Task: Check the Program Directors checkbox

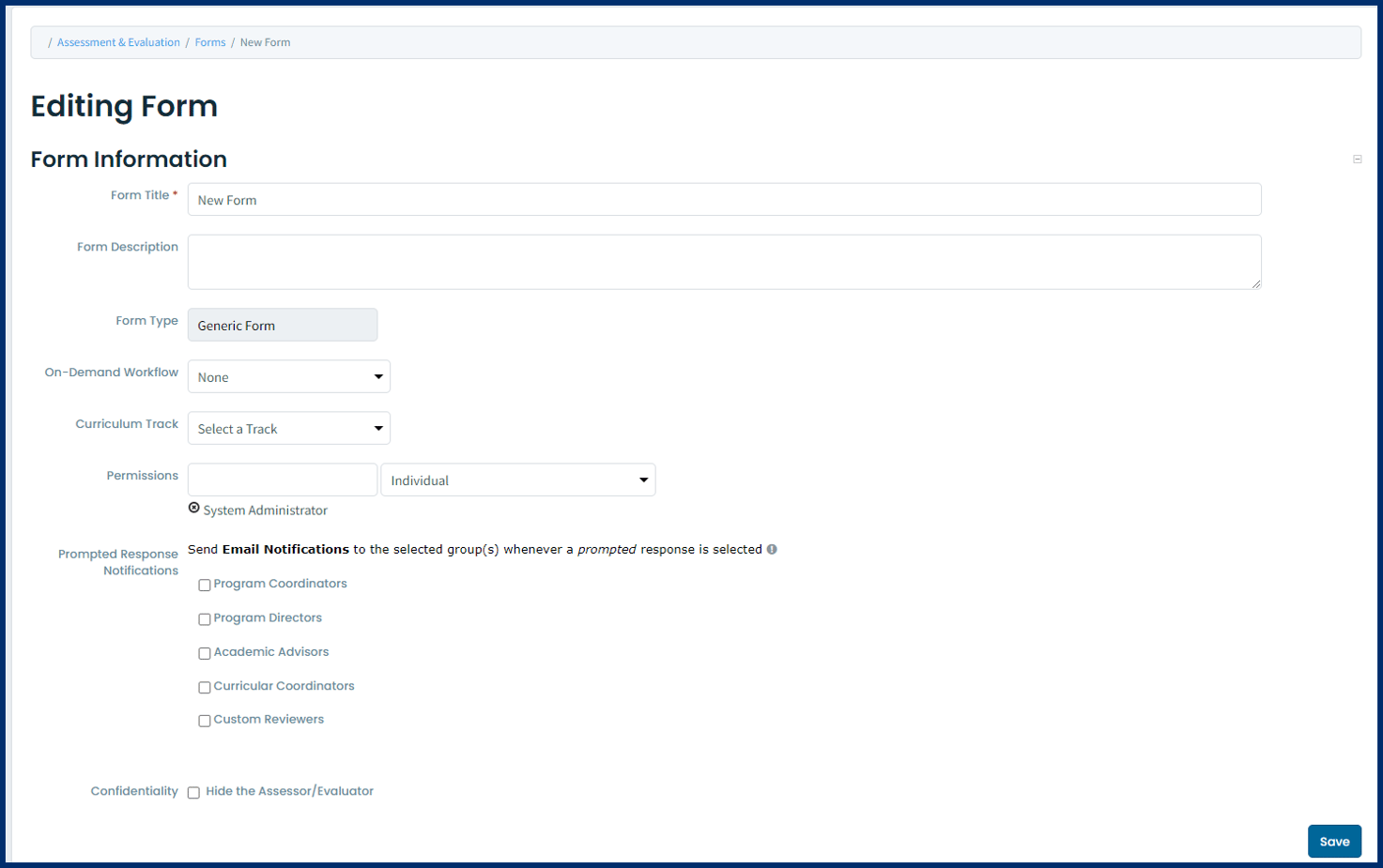Action: tap(204, 618)
